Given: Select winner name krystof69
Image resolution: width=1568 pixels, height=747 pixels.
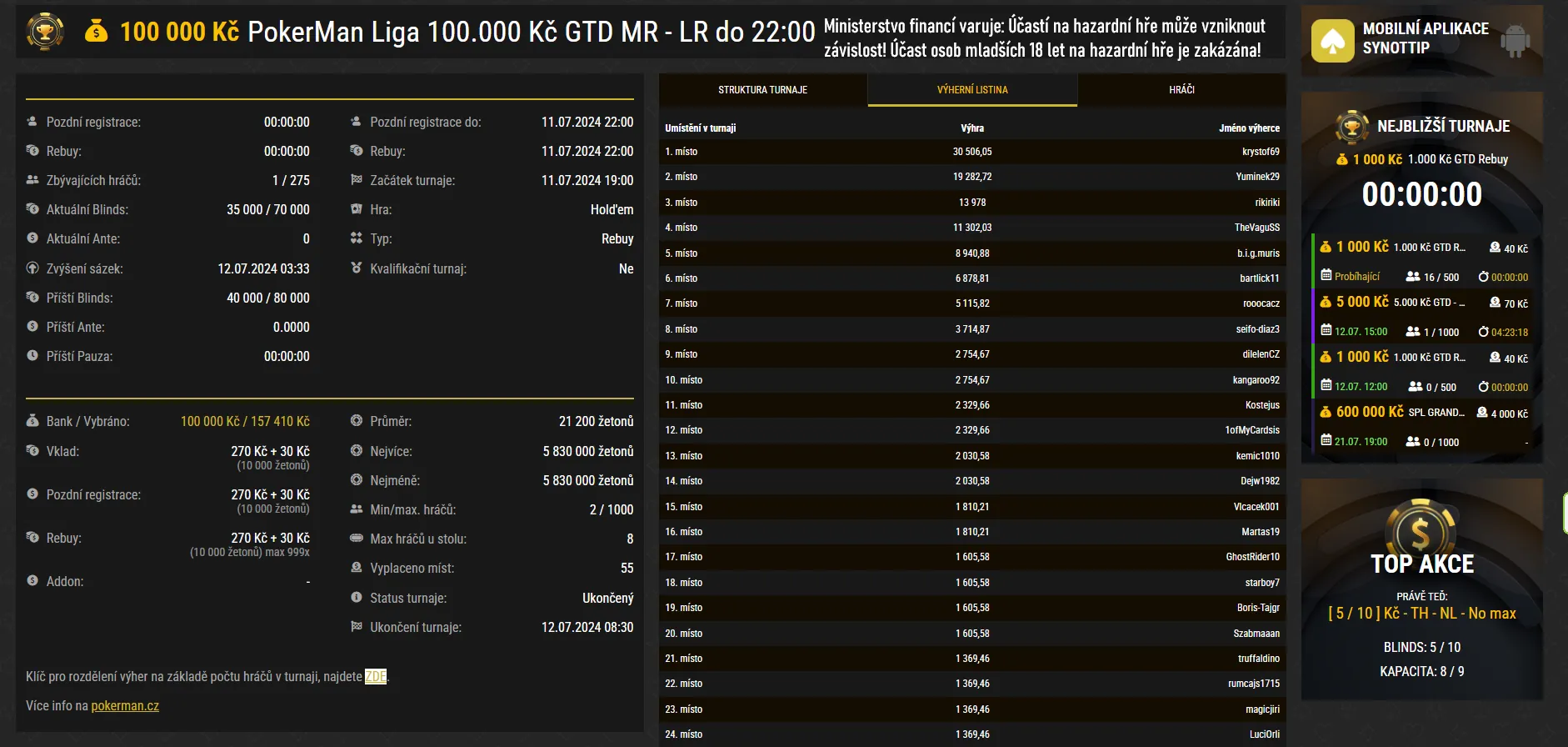Looking at the screenshot, I should 1261,152.
